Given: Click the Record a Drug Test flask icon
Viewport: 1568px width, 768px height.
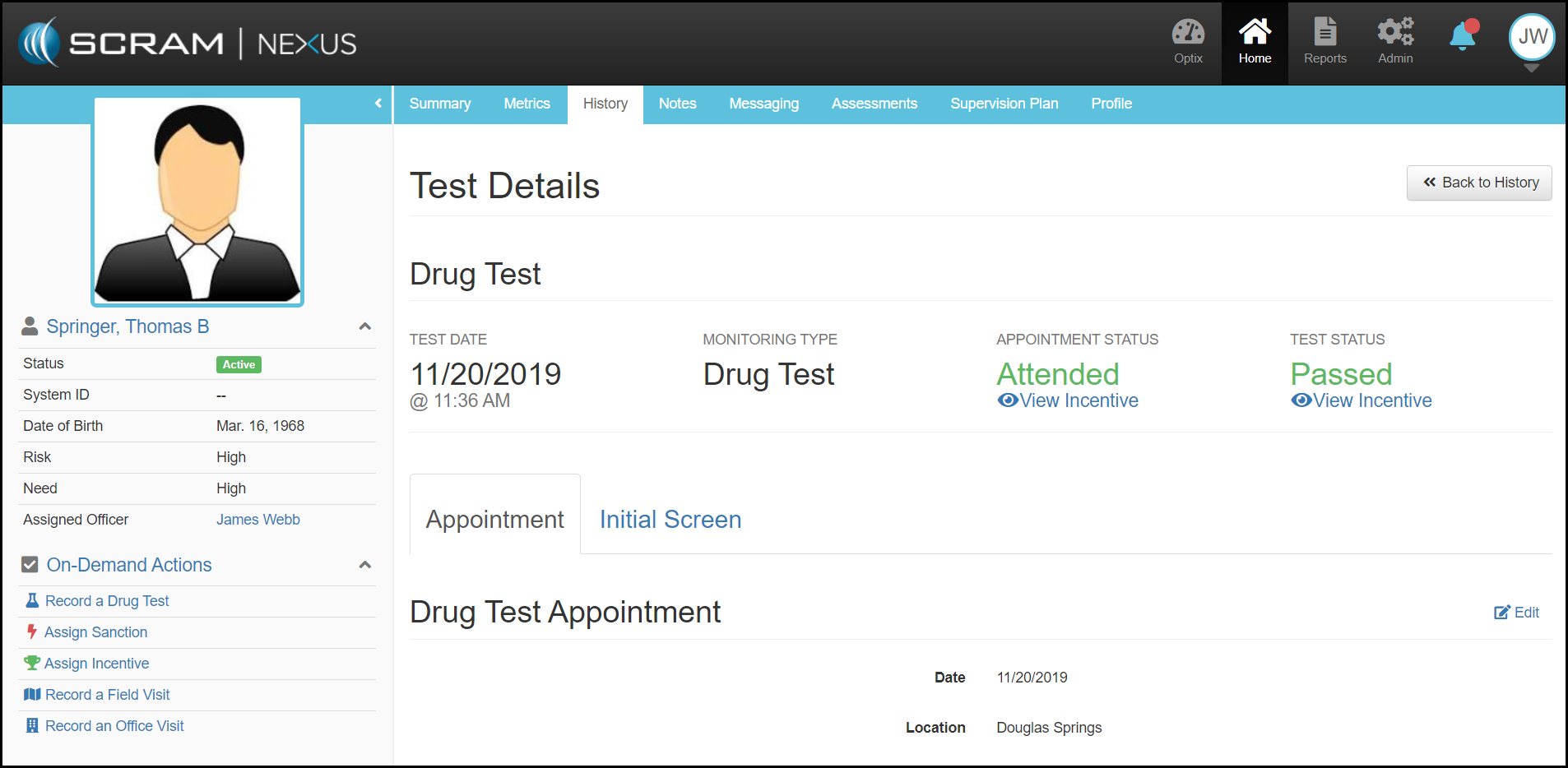Looking at the screenshot, I should 32,601.
